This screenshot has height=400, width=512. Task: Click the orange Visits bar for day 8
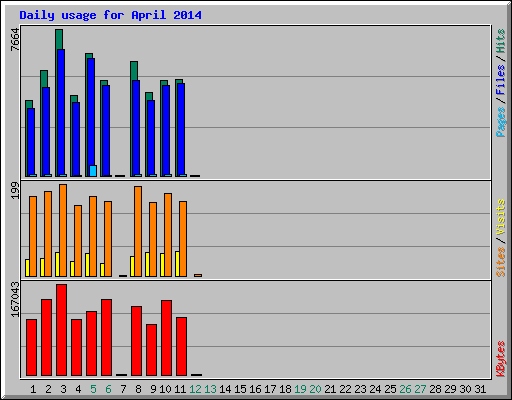click(x=138, y=231)
